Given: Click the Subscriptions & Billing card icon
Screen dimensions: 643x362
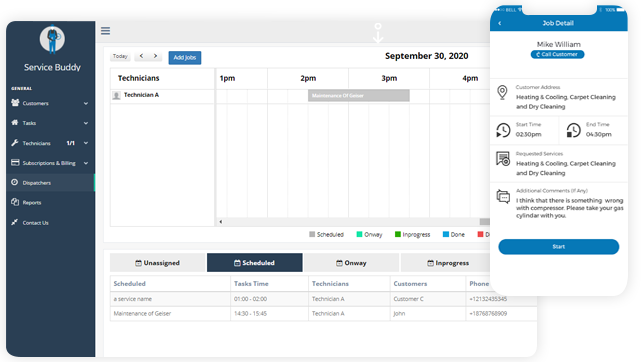Looking at the screenshot, I should click(15, 162).
